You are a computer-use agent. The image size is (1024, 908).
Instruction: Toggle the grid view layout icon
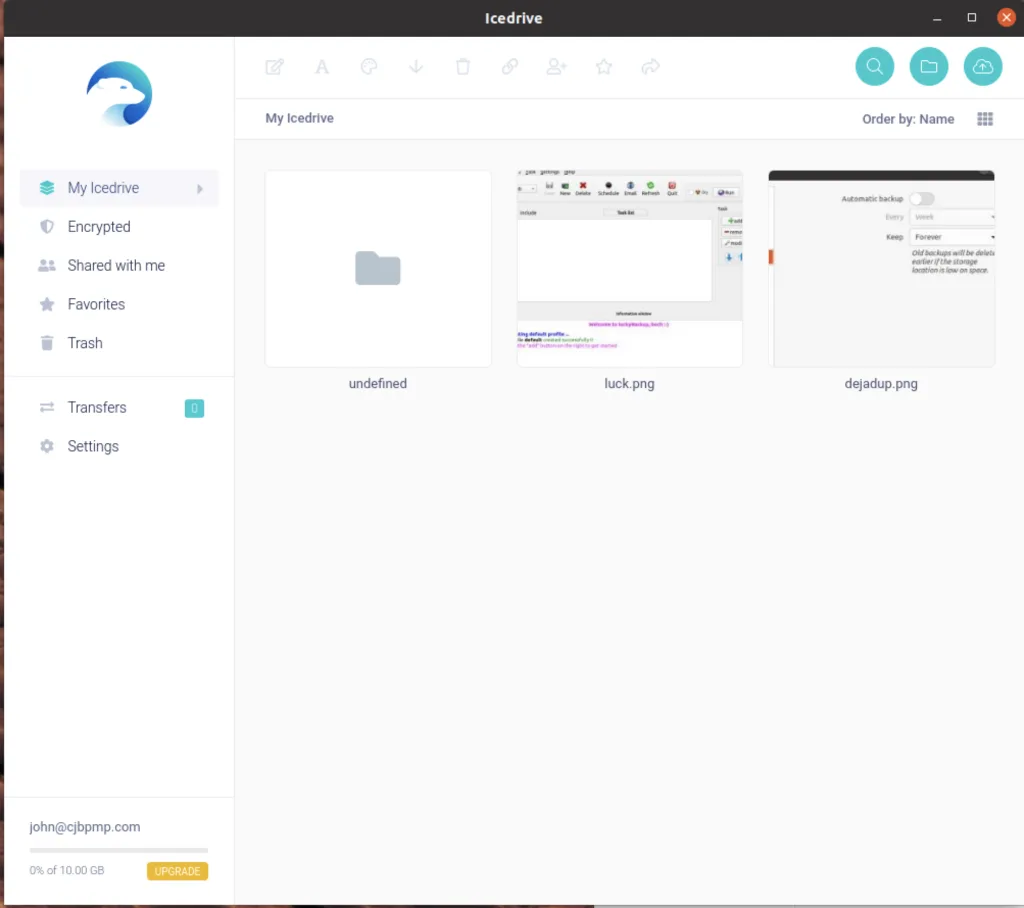[x=985, y=119]
